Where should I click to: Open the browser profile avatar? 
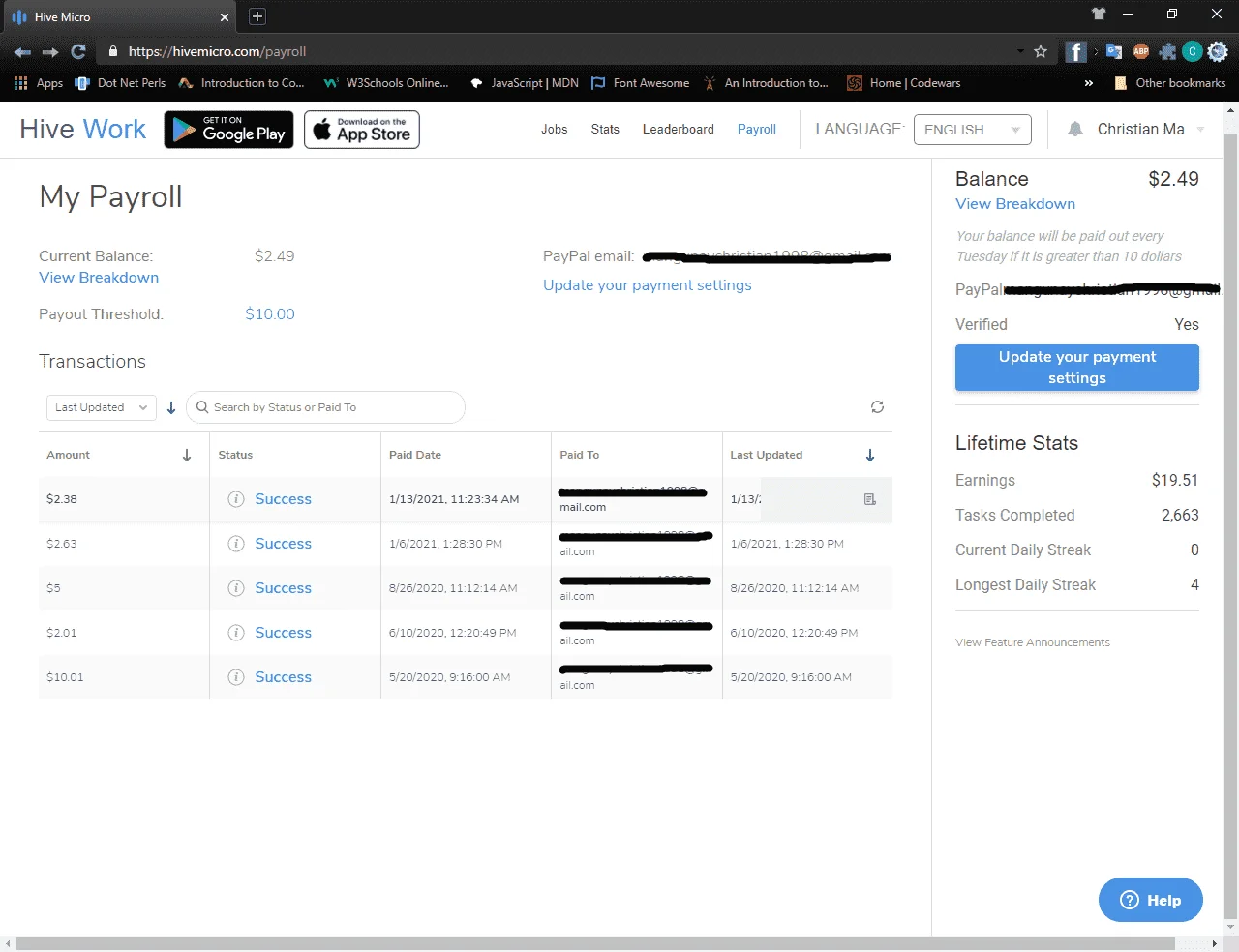tap(1193, 52)
